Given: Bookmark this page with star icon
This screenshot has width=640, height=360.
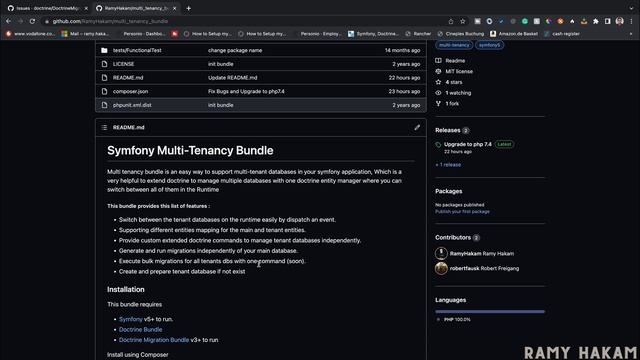Looking at the screenshot, I should [x=462, y=21].
